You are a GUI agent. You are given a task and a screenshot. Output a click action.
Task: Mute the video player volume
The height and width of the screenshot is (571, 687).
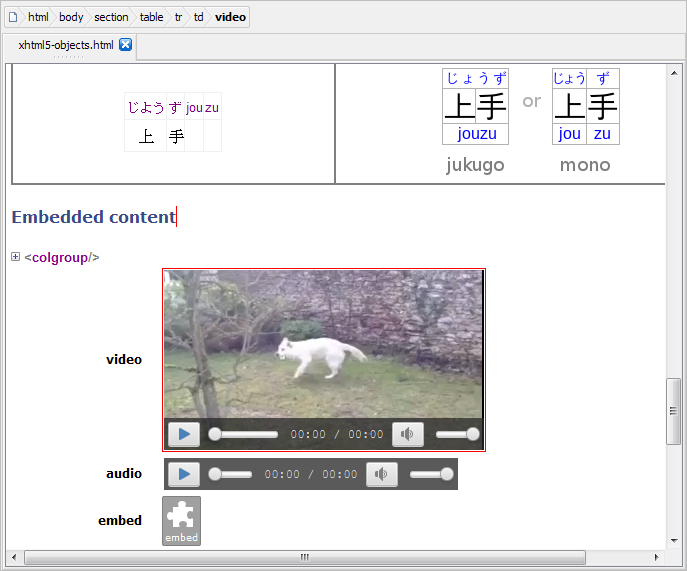[x=407, y=434]
